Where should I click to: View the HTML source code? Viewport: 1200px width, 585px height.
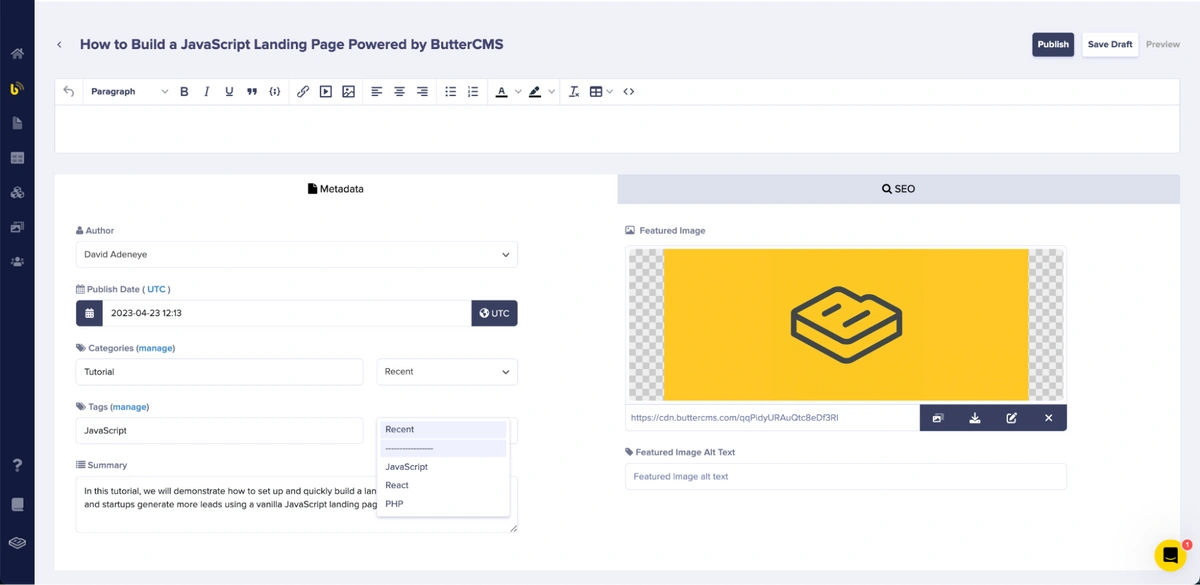pos(629,91)
